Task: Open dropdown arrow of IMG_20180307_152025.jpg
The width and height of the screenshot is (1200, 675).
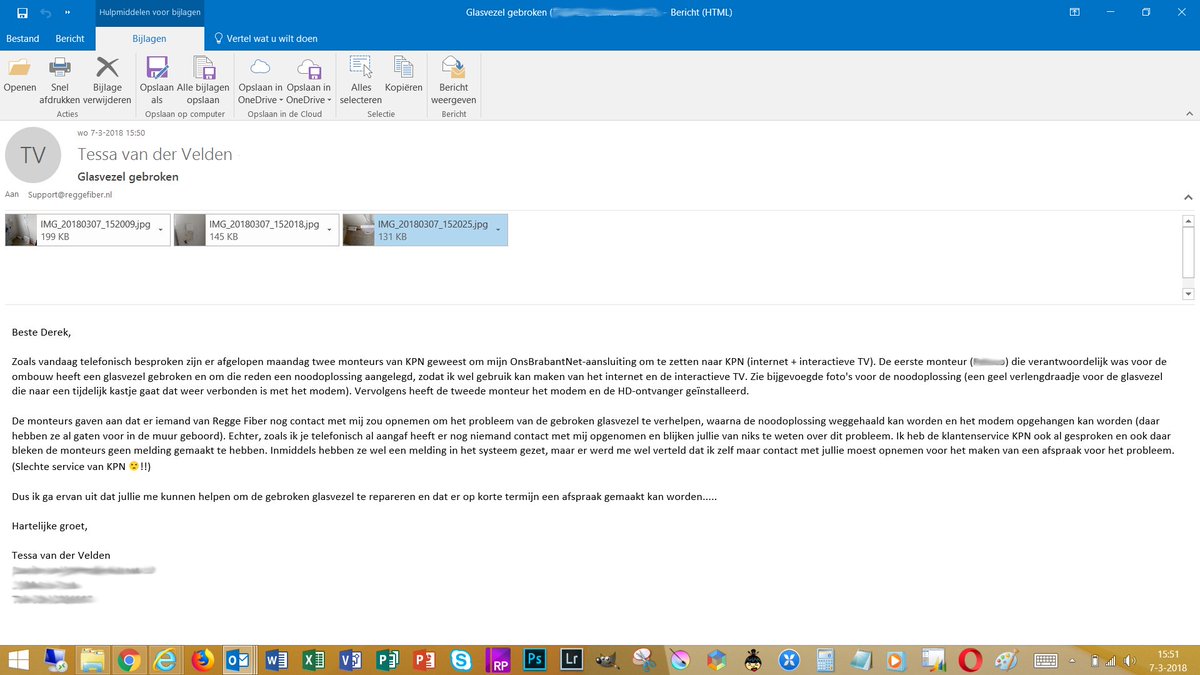Action: click(x=497, y=230)
